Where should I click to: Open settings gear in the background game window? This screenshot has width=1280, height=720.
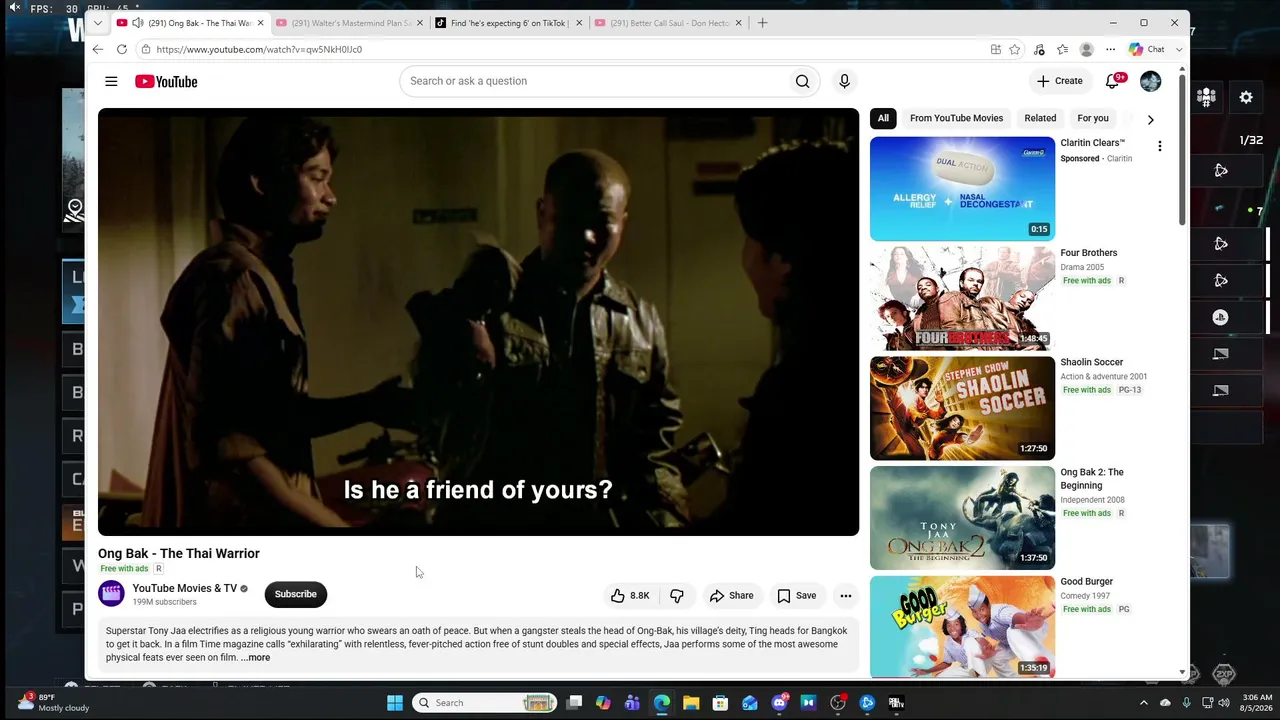[x=1246, y=97]
